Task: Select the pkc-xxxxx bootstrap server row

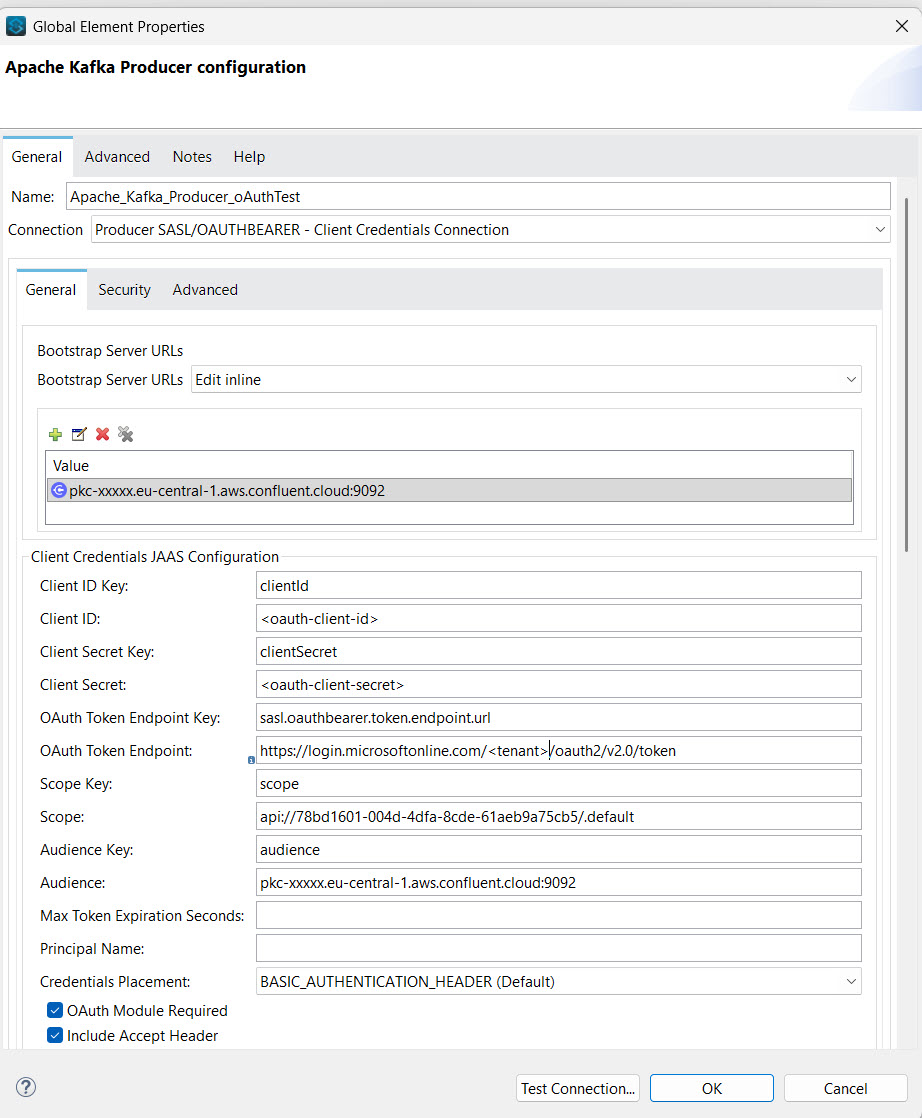Action: (x=449, y=491)
